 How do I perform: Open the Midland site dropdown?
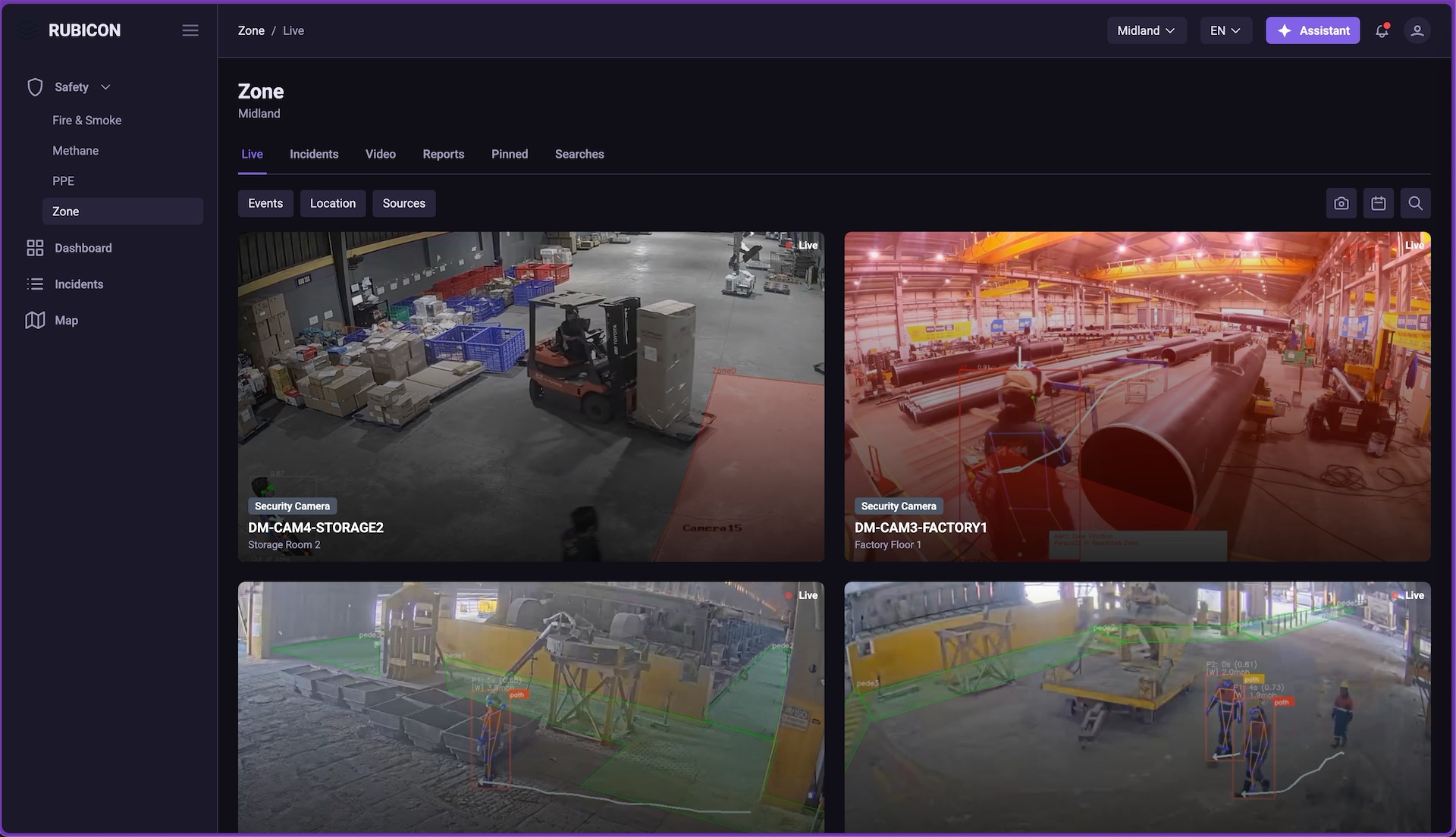point(1147,30)
